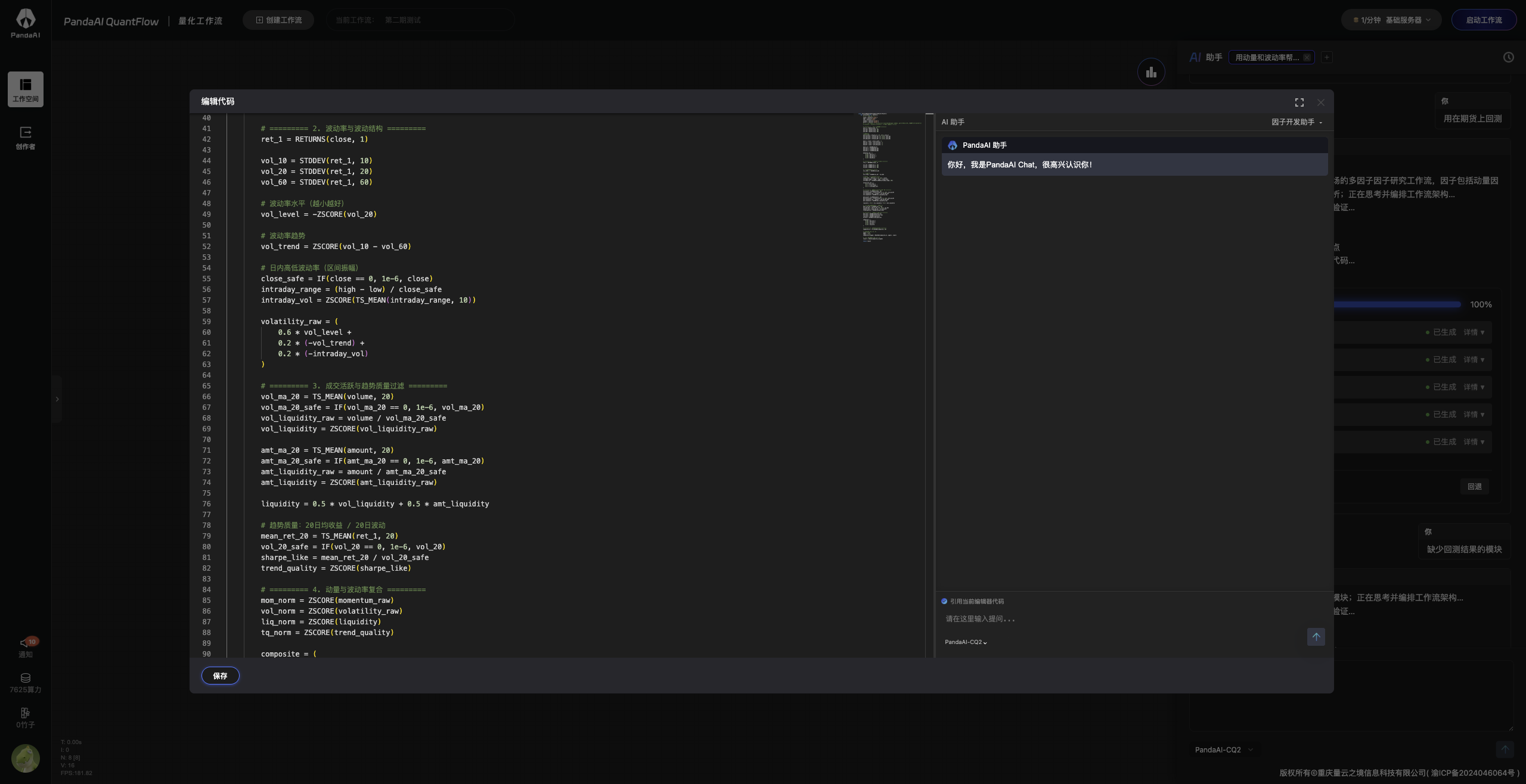
Task: Send the question with the arrow button
Action: point(1316,637)
